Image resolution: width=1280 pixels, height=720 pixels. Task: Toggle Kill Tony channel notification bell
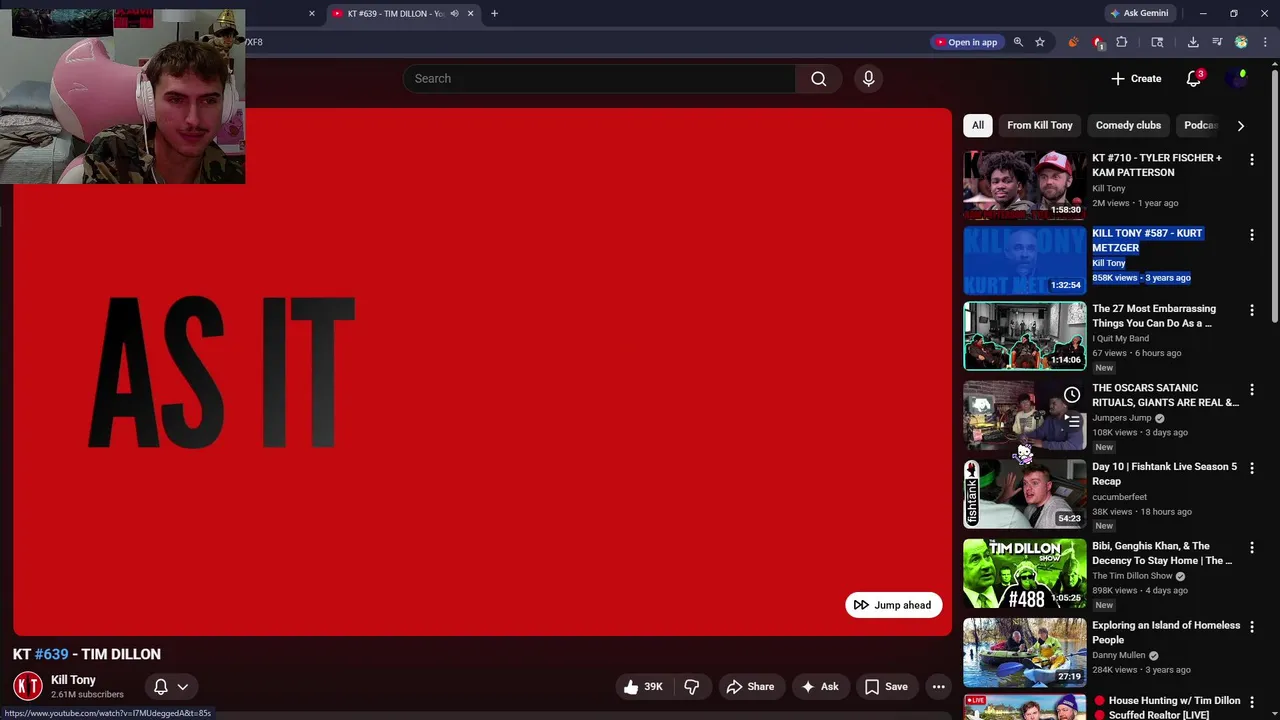point(160,687)
